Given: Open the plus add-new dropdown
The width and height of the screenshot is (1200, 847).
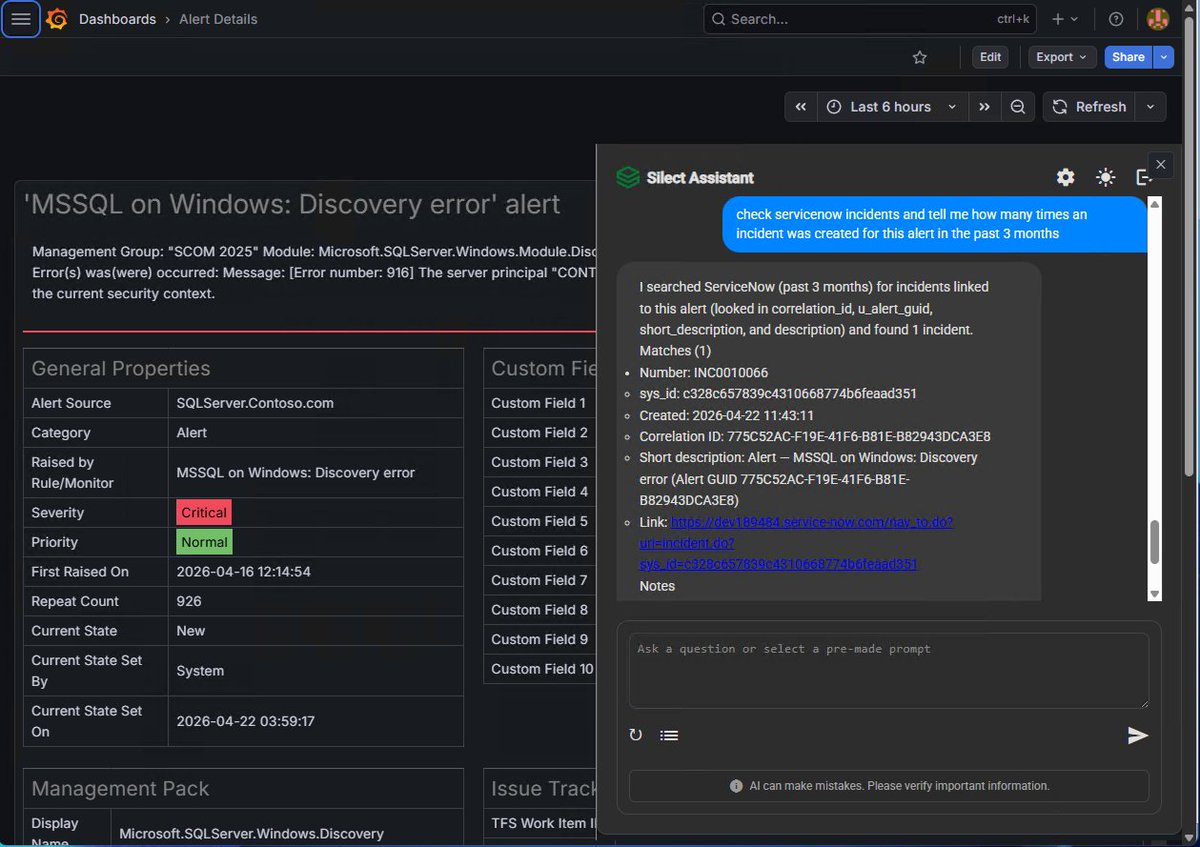Looking at the screenshot, I should tap(1065, 19).
